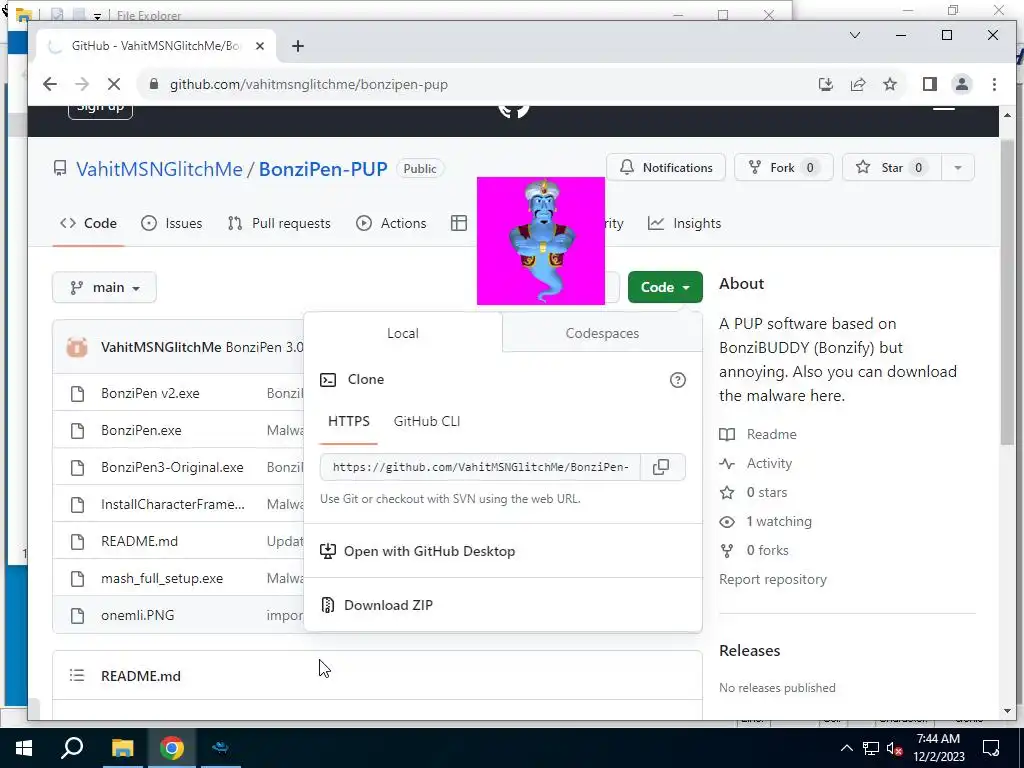The height and width of the screenshot is (768, 1024).
Task: Open Windows taskbar search
Action: pyautogui.click(x=72, y=748)
